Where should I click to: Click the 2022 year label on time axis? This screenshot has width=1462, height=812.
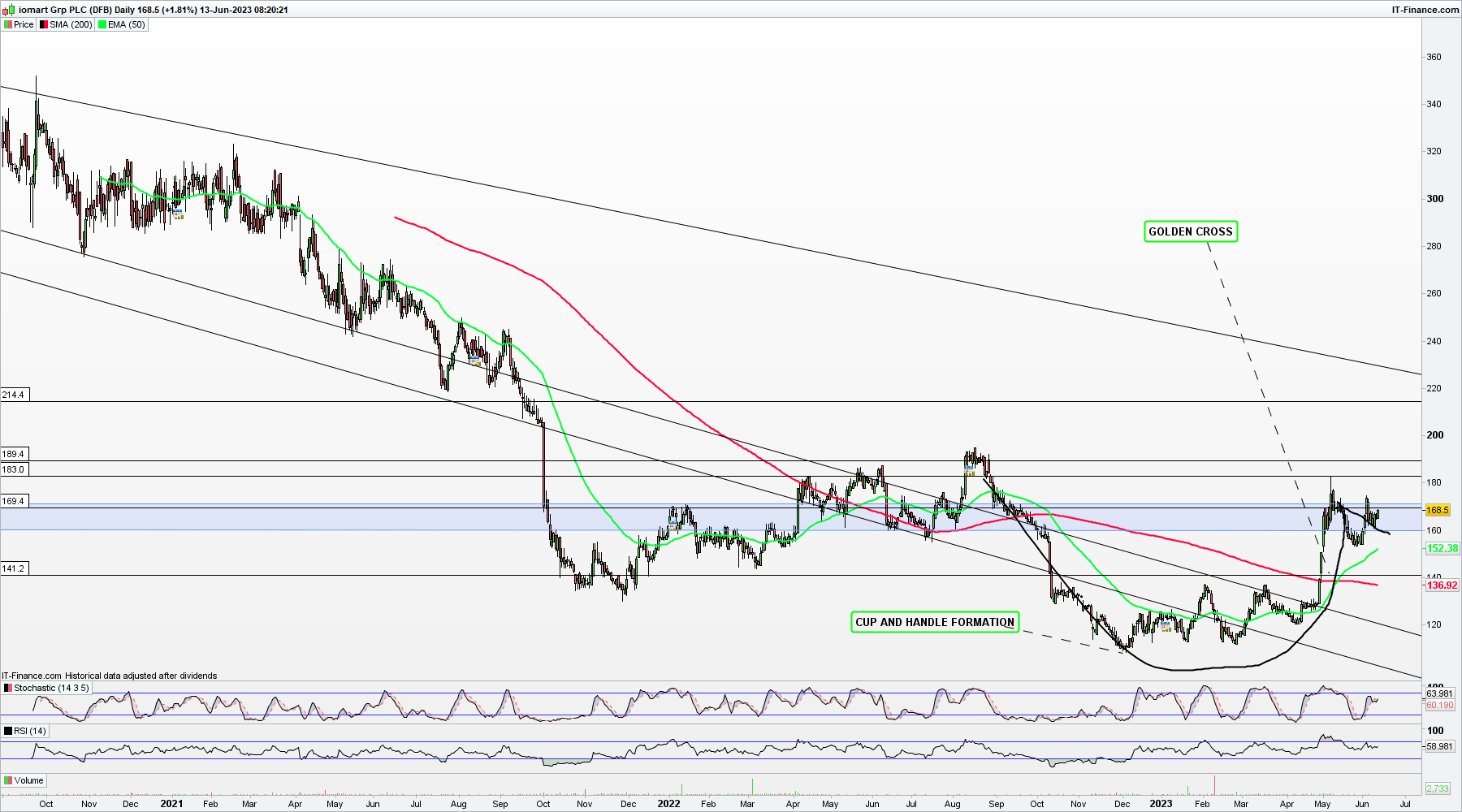pyautogui.click(x=668, y=804)
